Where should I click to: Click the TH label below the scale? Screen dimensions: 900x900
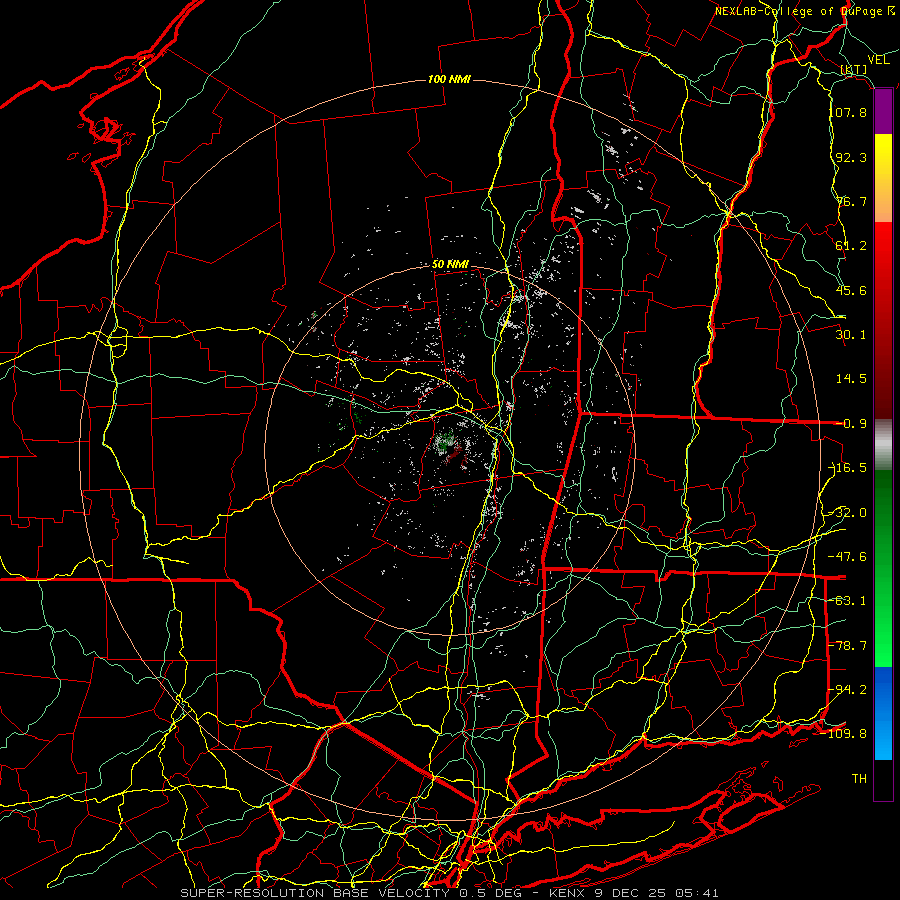click(x=859, y=778)
